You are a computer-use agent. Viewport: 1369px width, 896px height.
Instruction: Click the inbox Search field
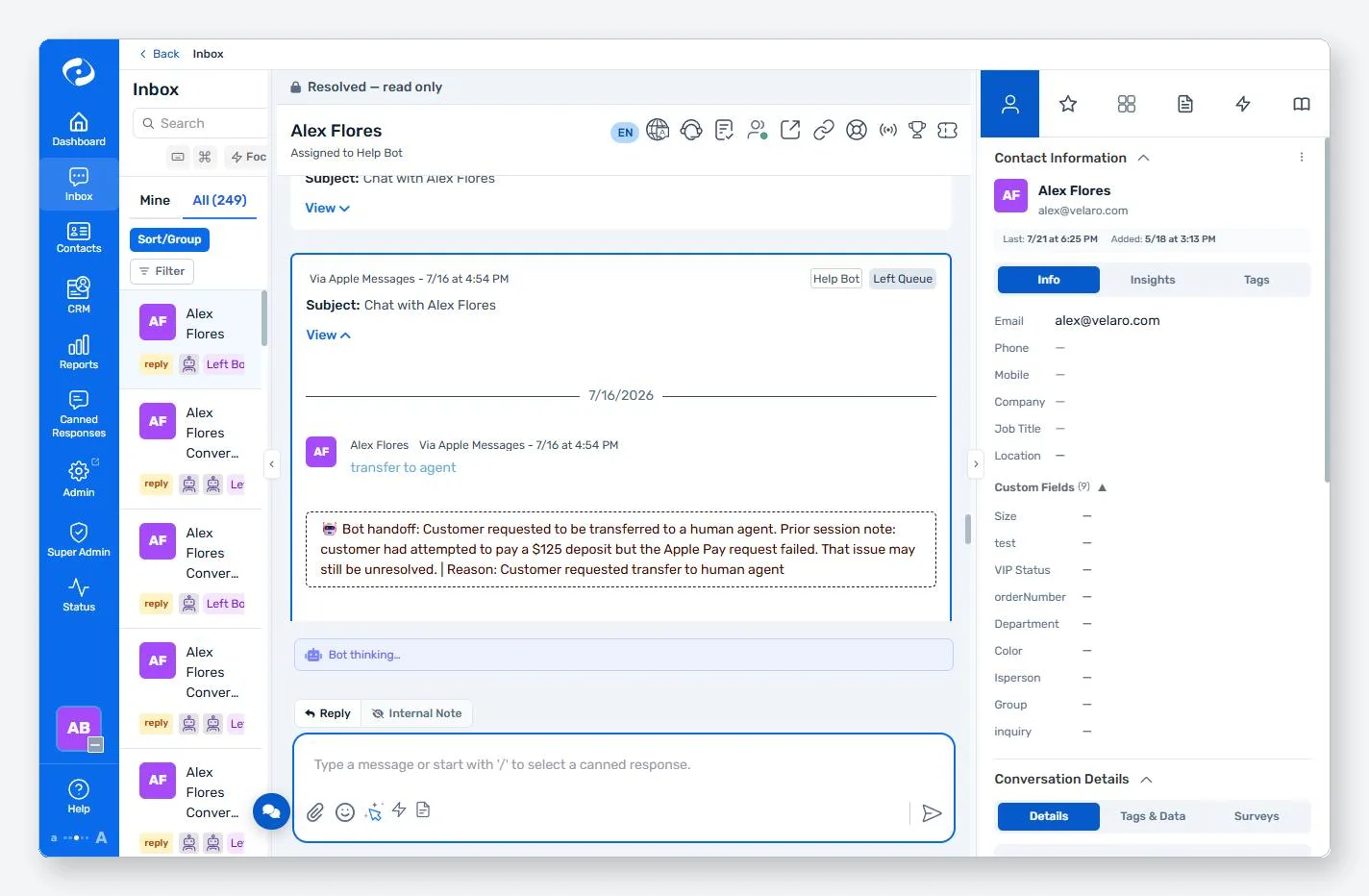pos(202,123)
